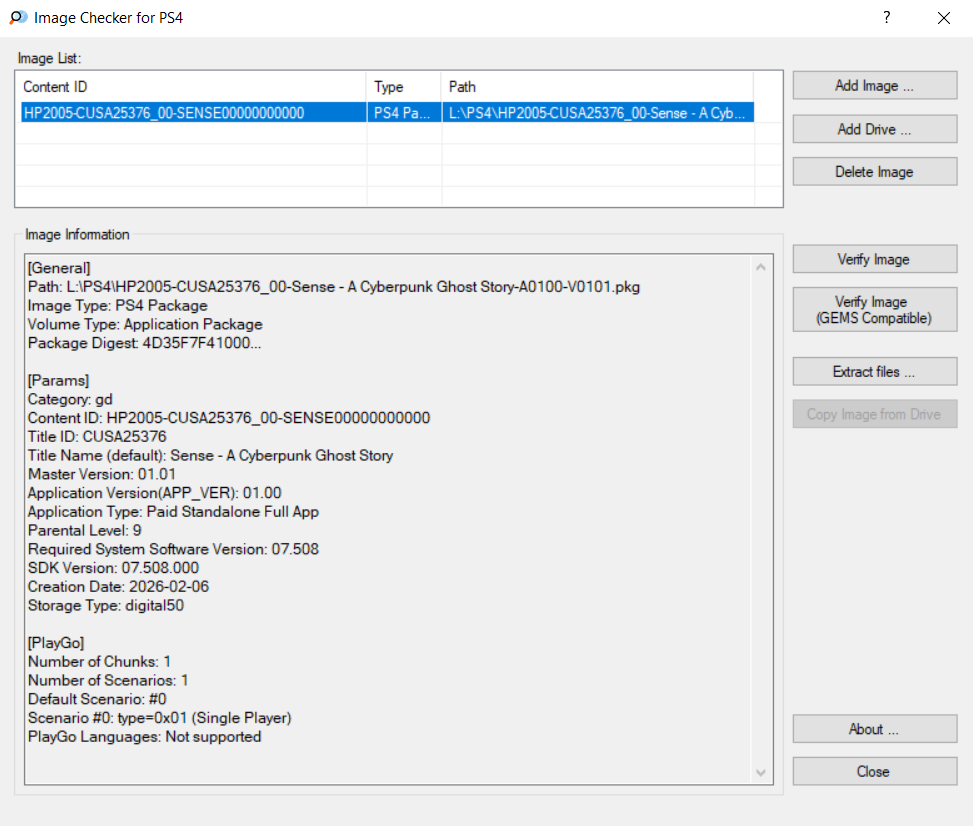Click the scroll up arrow in Image Information
Image resolution: width=973 pixels, height=826 pixels.
pos(761,267)
